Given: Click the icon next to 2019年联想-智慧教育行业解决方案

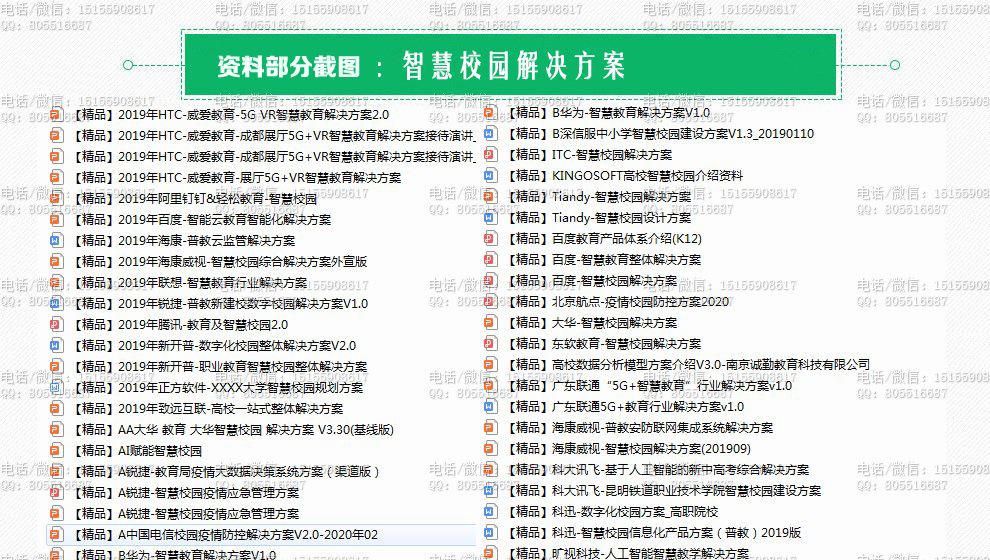Looking at the screenshot, I should click(56, 283).
